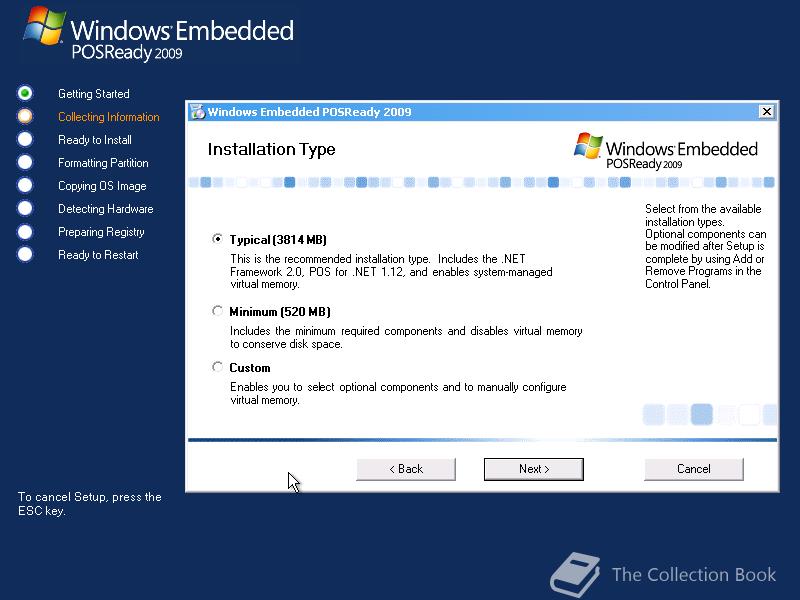Click the Typical description mentioning .NET Framework 2.0
The width and height of the screenshot is (800, 600).
(x=391, y=271)
